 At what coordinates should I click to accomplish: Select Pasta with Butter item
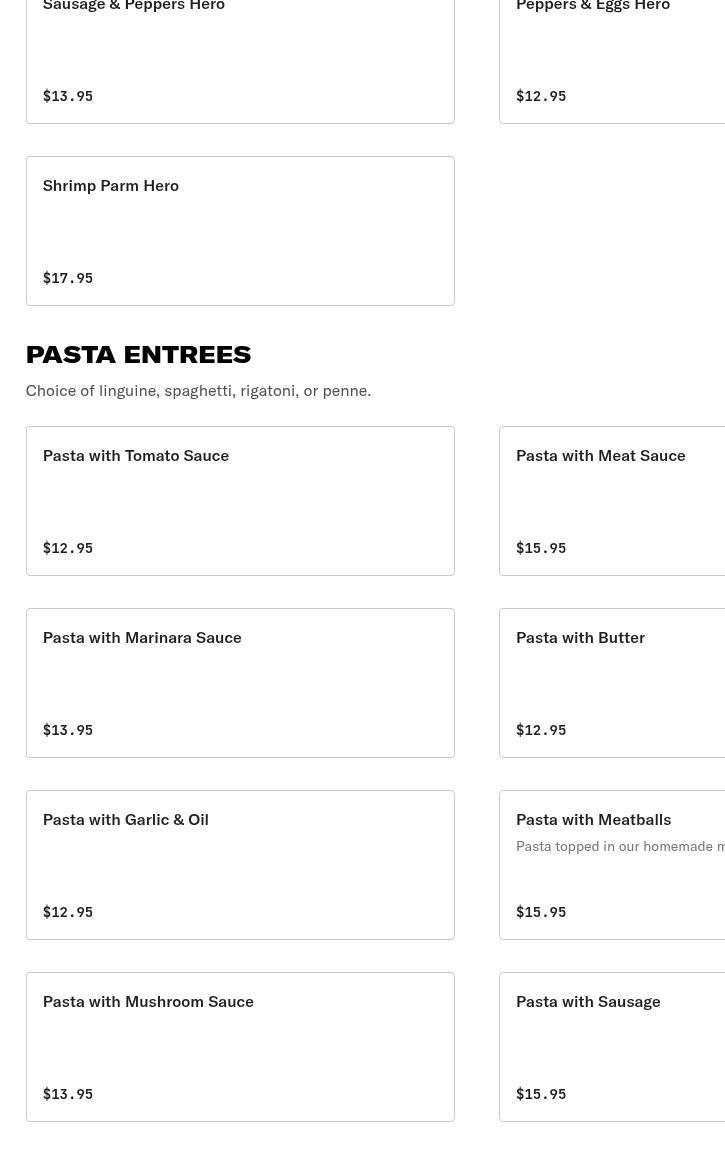[x=612, y=683]
